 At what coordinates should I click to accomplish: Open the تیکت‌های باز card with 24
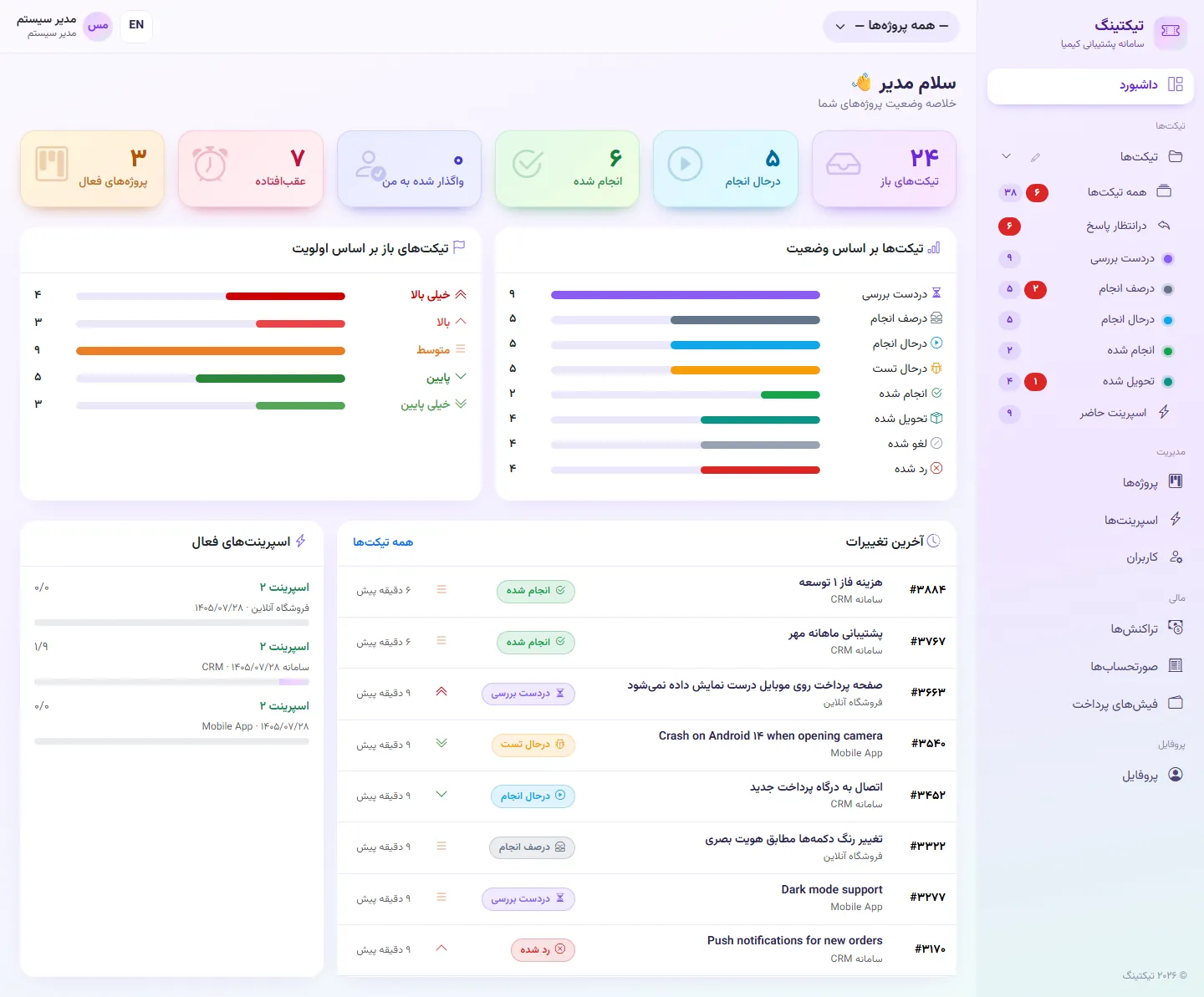coord(884,169)
